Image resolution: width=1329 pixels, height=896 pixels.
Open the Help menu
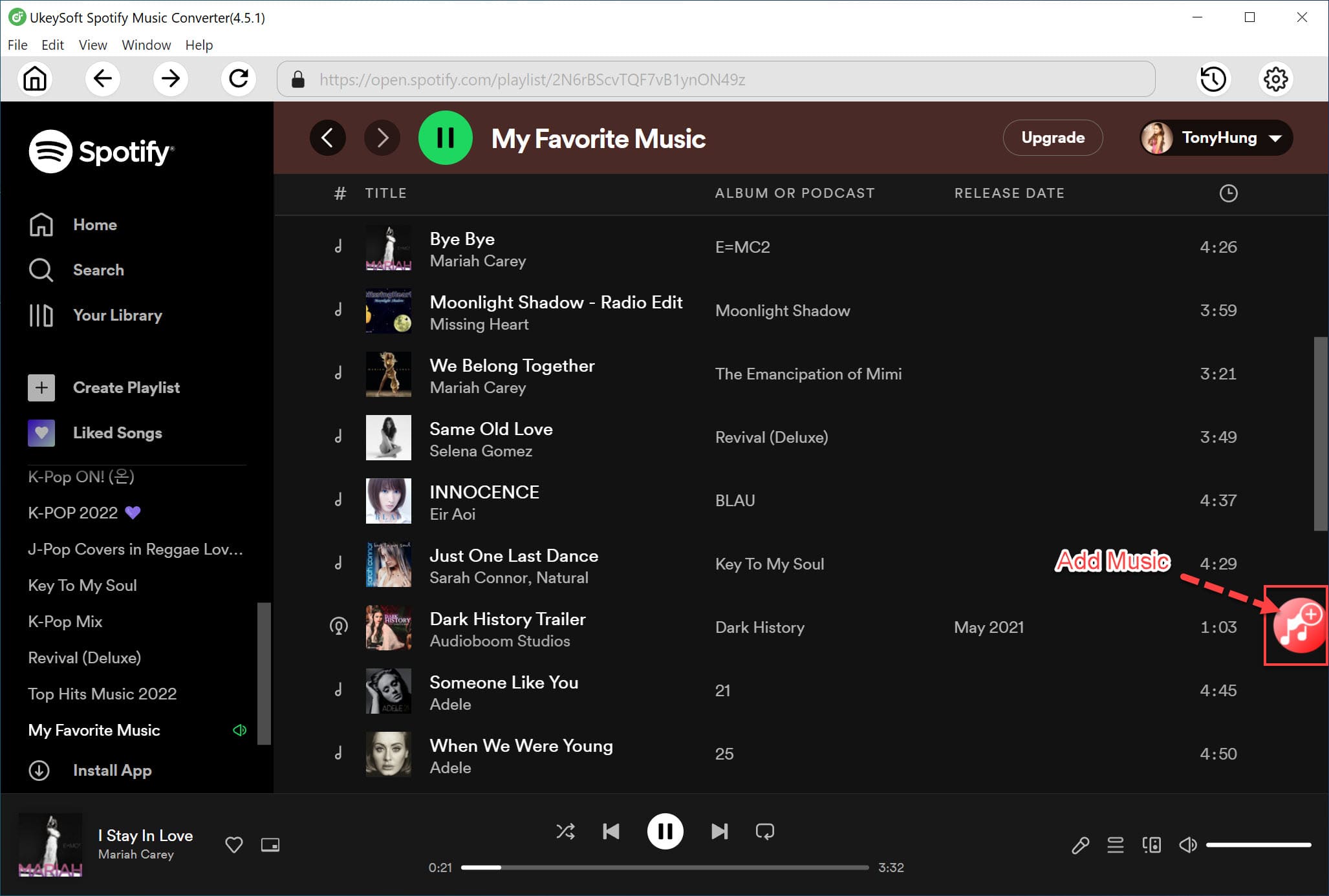pos(199,45)
